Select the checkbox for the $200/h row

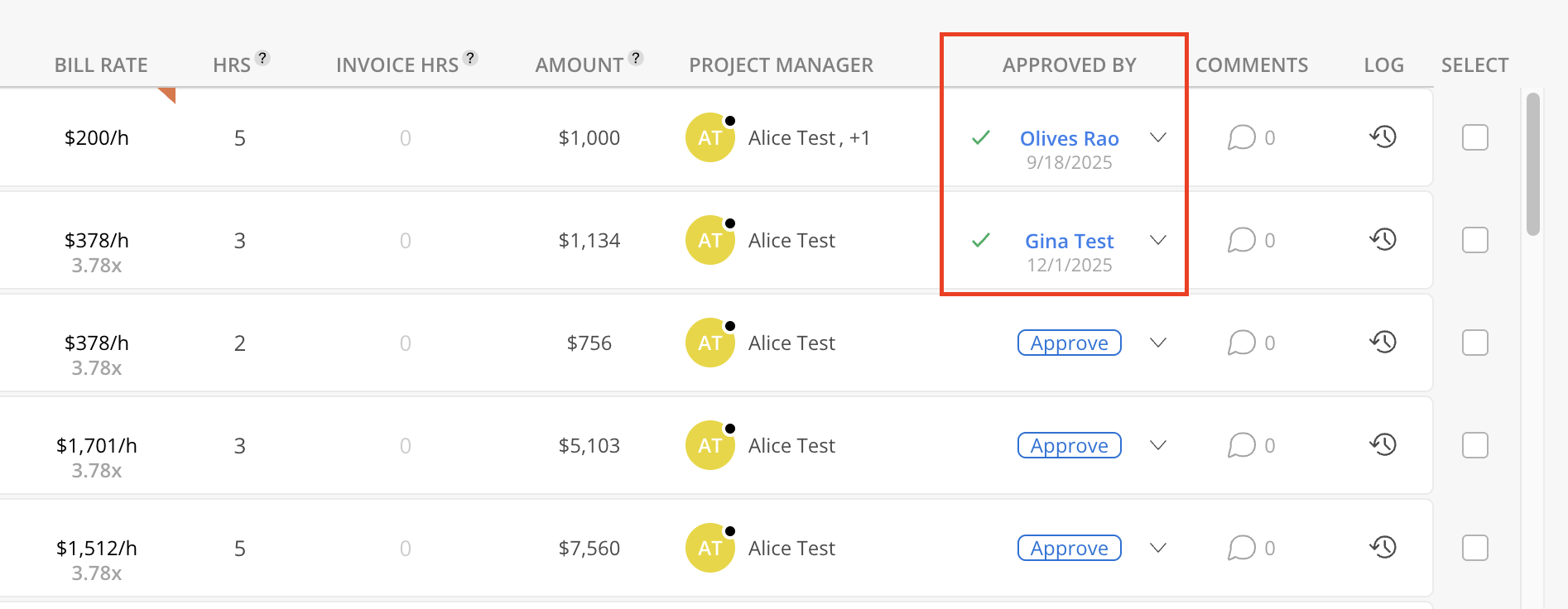(1474, 137)
